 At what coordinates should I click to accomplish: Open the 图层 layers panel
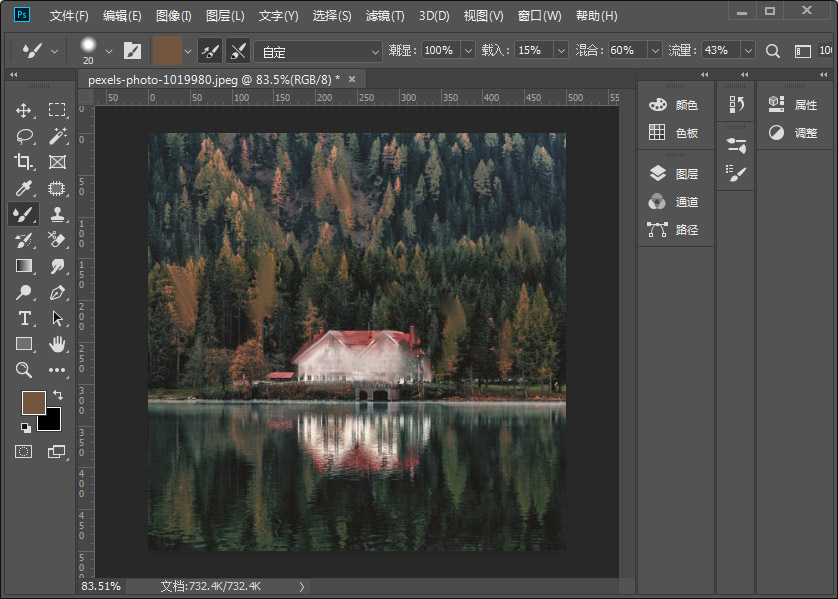(x=673, y=174)
